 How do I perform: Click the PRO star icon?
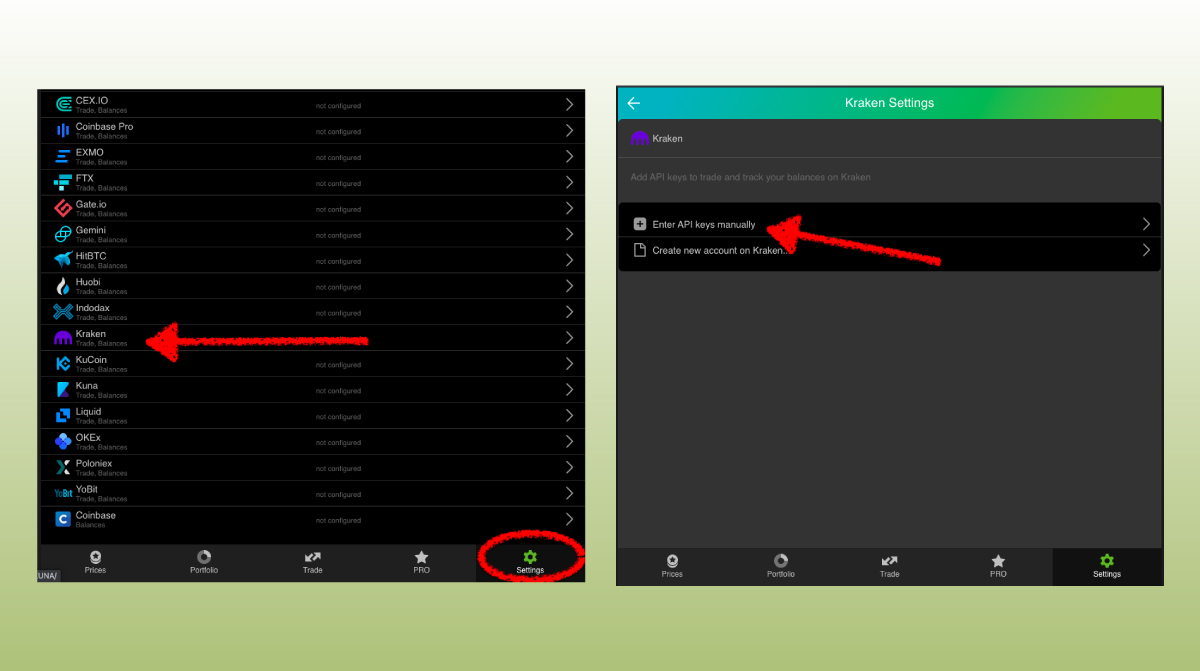[421, 560]
